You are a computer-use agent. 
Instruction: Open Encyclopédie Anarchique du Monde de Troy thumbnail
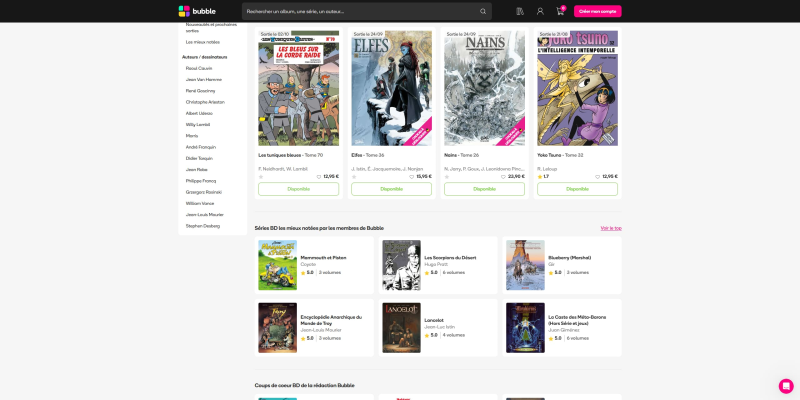pyautogui.click(x=278, y=328)
